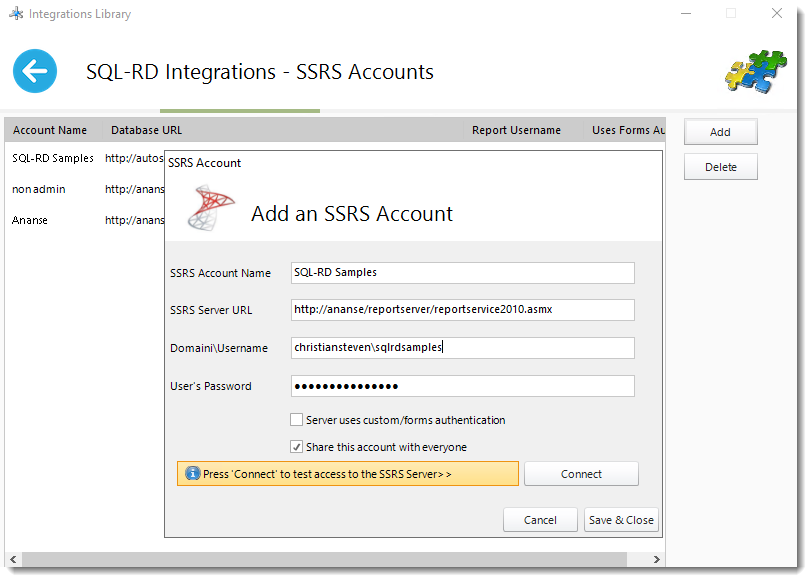Focus the SSRS Account Name field
This screenshot has height=582, width=812.
coord(462,273)
